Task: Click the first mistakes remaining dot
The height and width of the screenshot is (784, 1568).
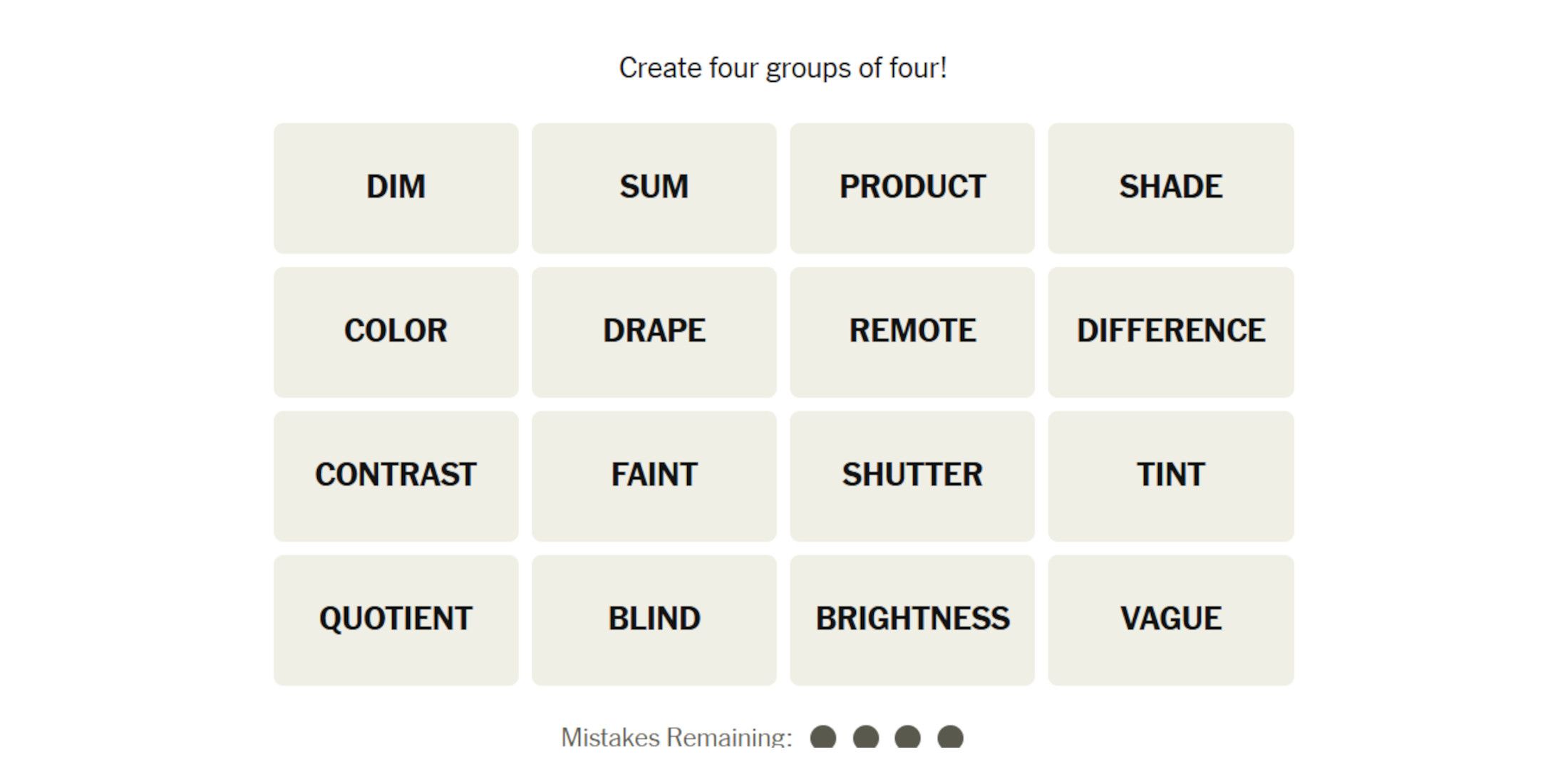Action: pos(823,737)
